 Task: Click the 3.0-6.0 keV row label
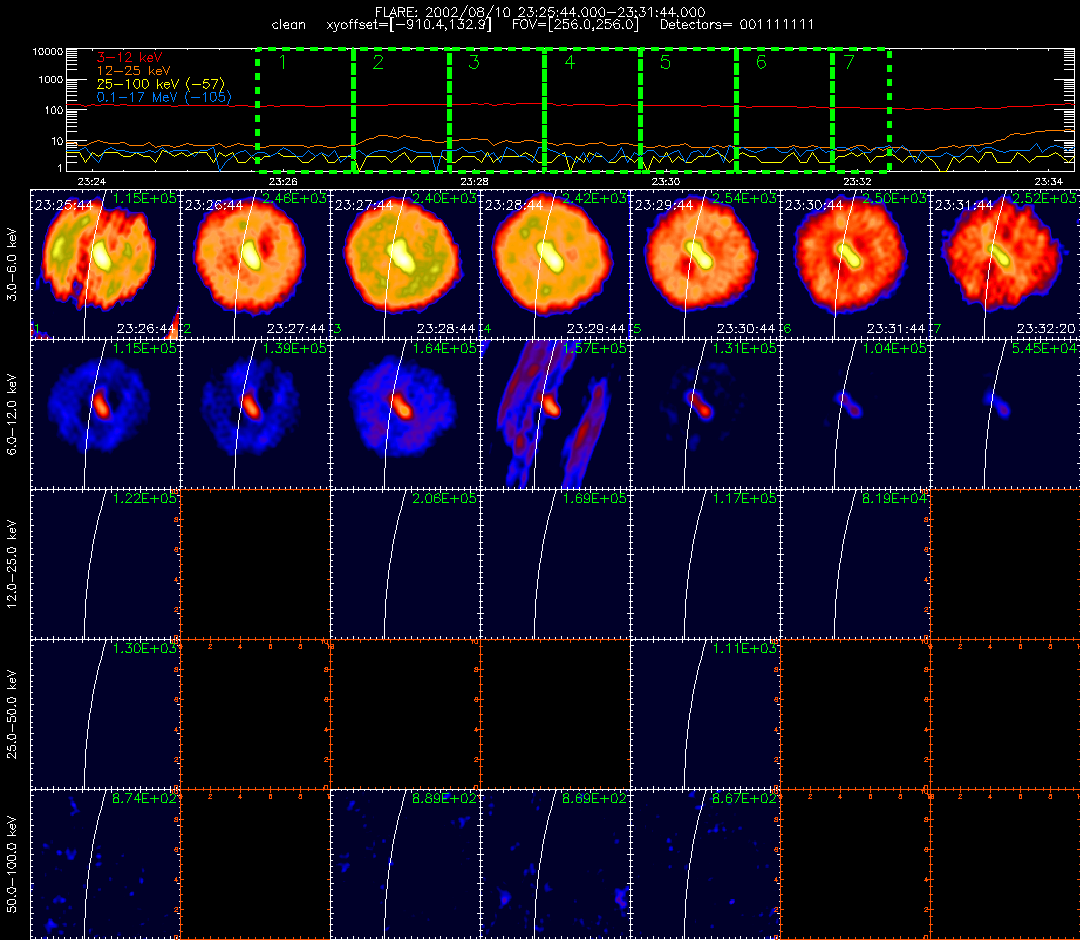12,265
